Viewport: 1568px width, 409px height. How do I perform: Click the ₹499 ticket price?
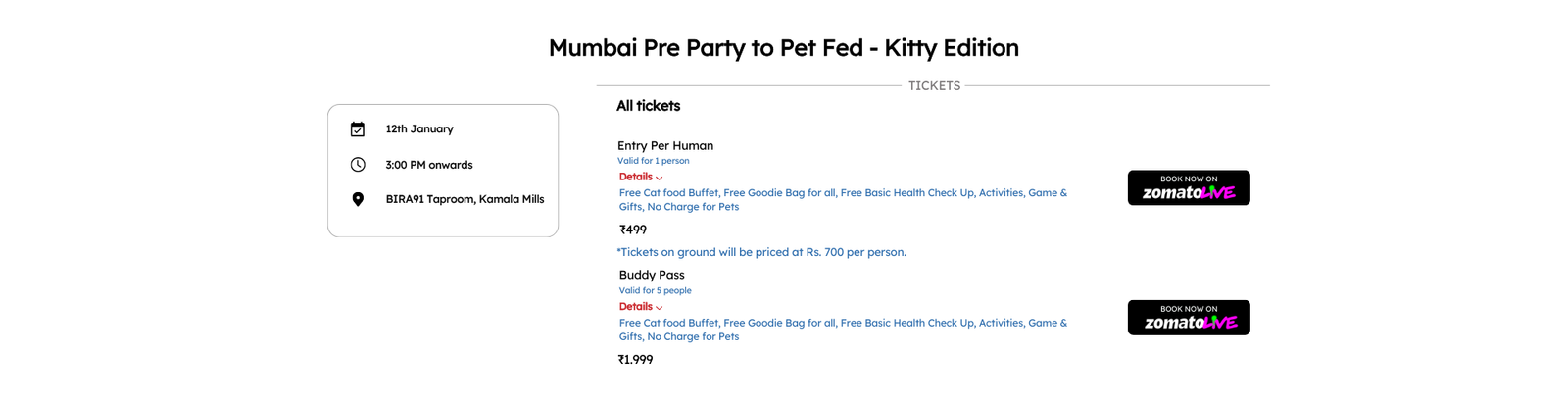point(633,230)
